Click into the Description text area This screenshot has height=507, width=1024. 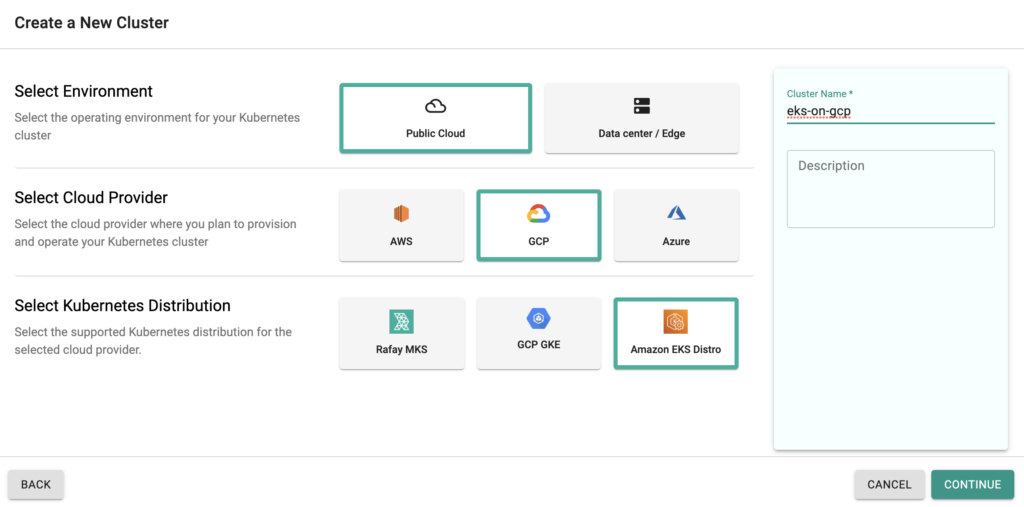coord(891,189)
